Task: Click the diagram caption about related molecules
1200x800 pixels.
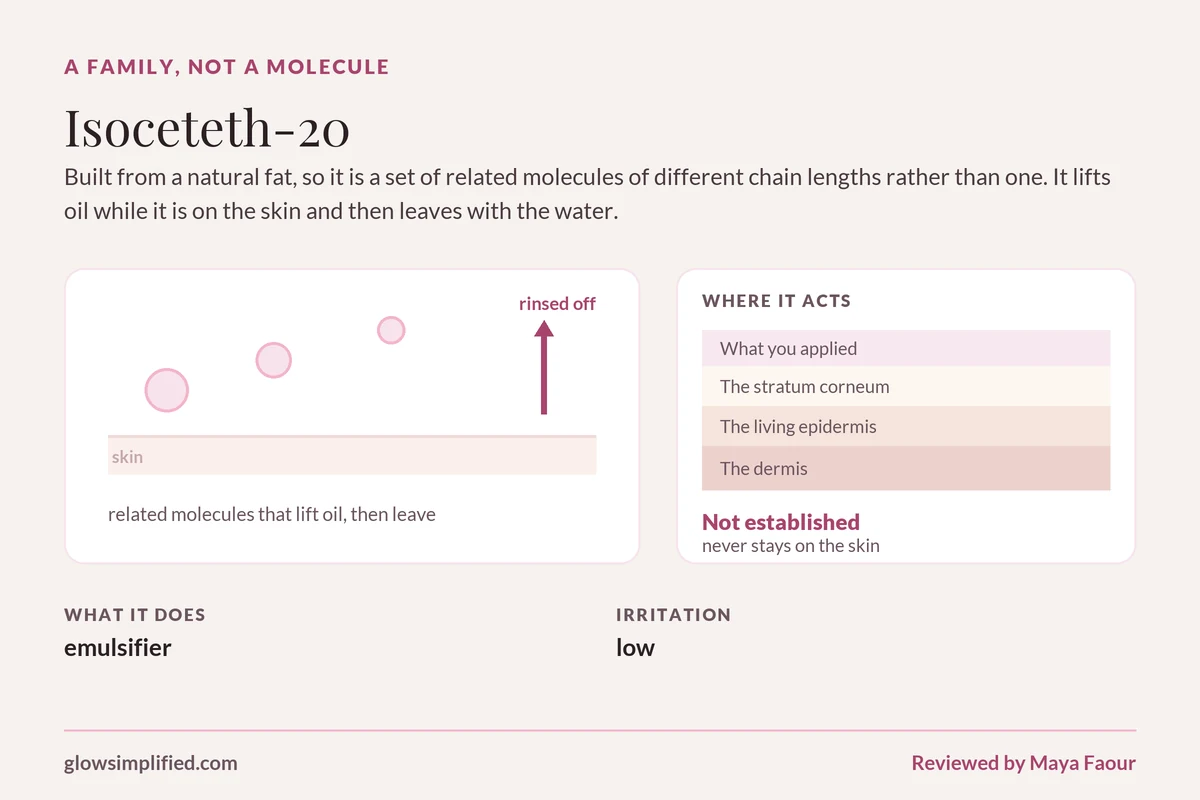Action: [x=272, y=515]
